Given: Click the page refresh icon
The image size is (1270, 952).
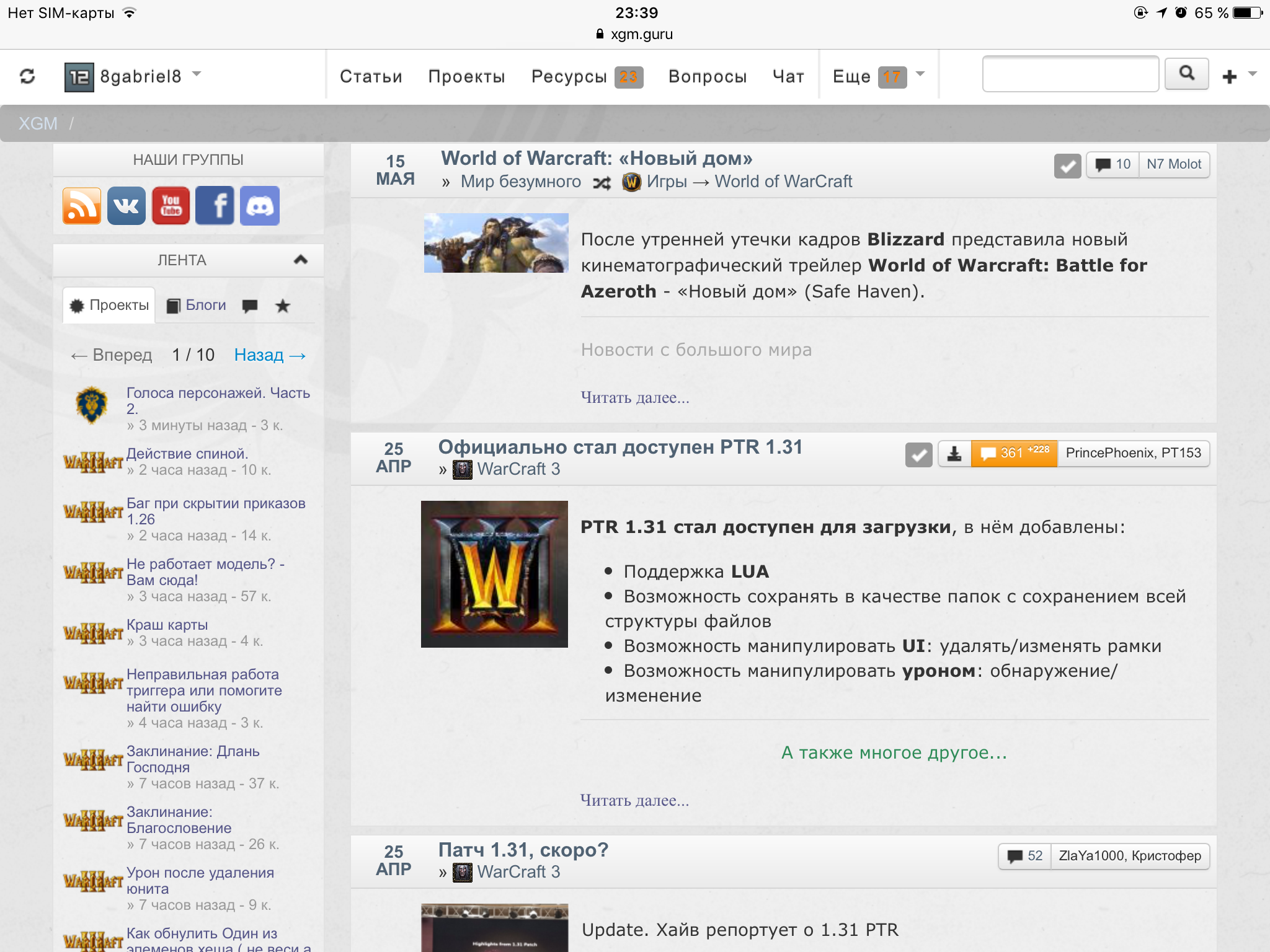Looking at the screenshot, I should (x=27, y=76).
